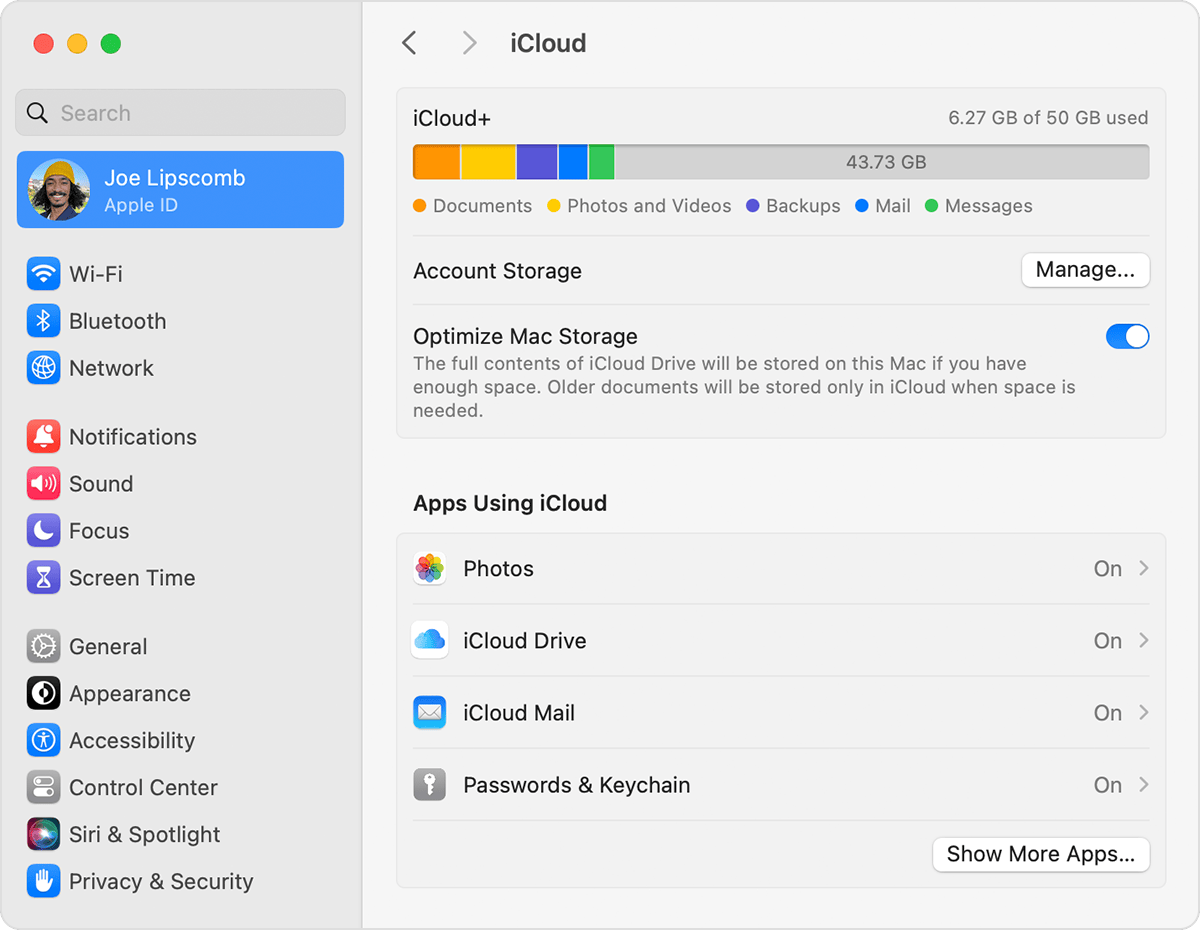Open Network settings

click(44, 368)
